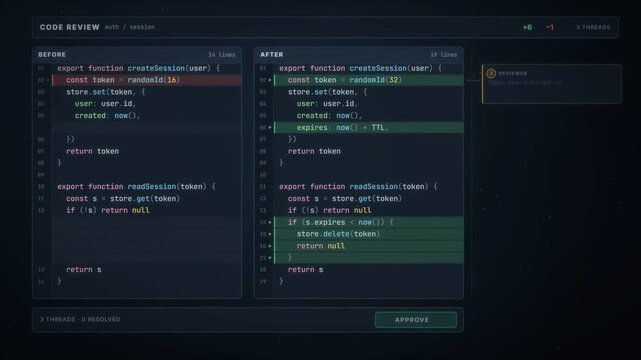Click added-line dot marker on AFTER line 16
Image resolution: width=641 pixels, height=360 pixels.
pyautogui.click(x=270, y=246)
